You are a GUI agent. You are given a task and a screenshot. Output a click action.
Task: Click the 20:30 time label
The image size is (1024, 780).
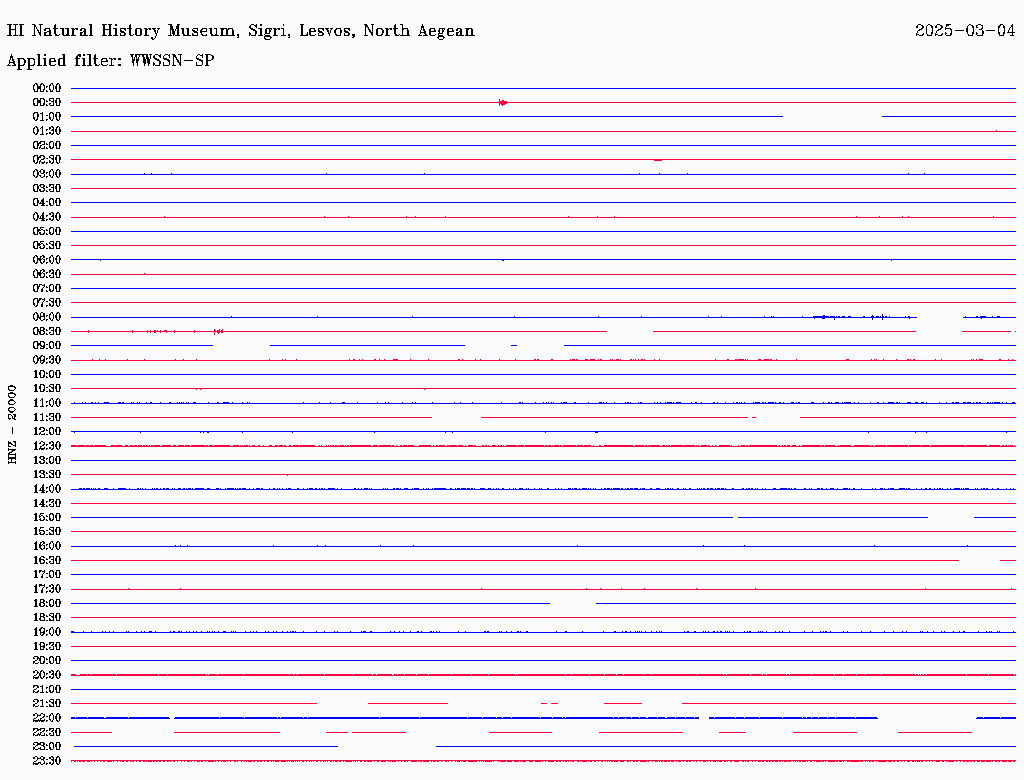coord(46,675)
